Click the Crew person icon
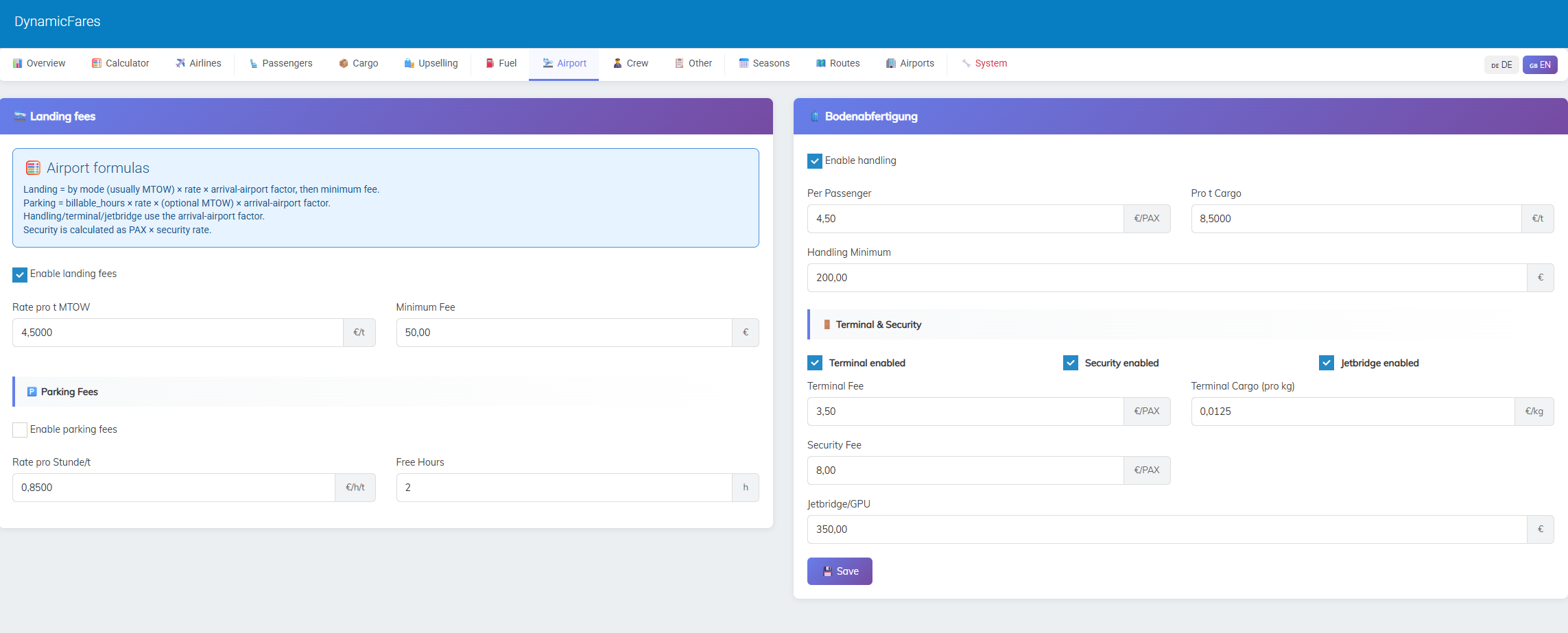1568x633 pixels. 617,64
